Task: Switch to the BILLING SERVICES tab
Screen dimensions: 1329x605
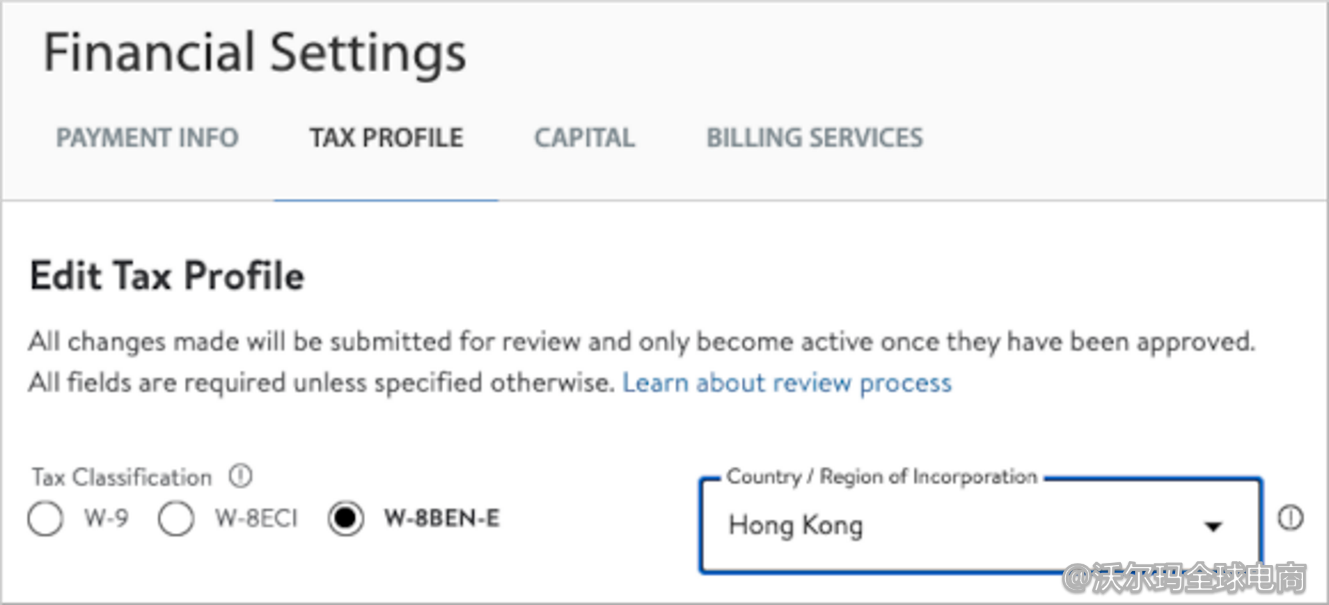Action: (x=814, y=137)
